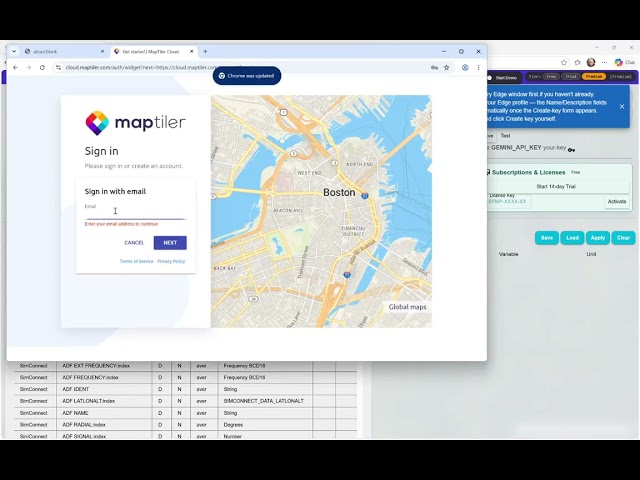Click the Load button
The height and width of the screenshot is (480, 640).
(572, 238)
